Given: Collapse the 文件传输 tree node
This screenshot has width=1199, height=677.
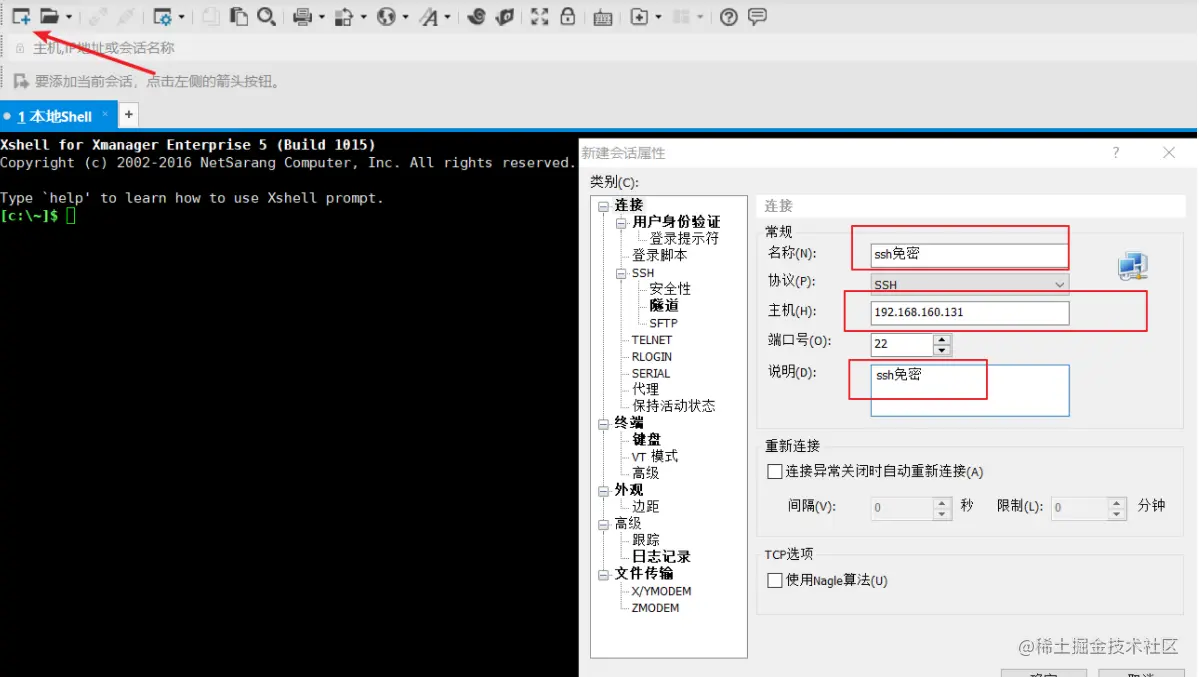Looking at the screenshot, I should 603,574.
